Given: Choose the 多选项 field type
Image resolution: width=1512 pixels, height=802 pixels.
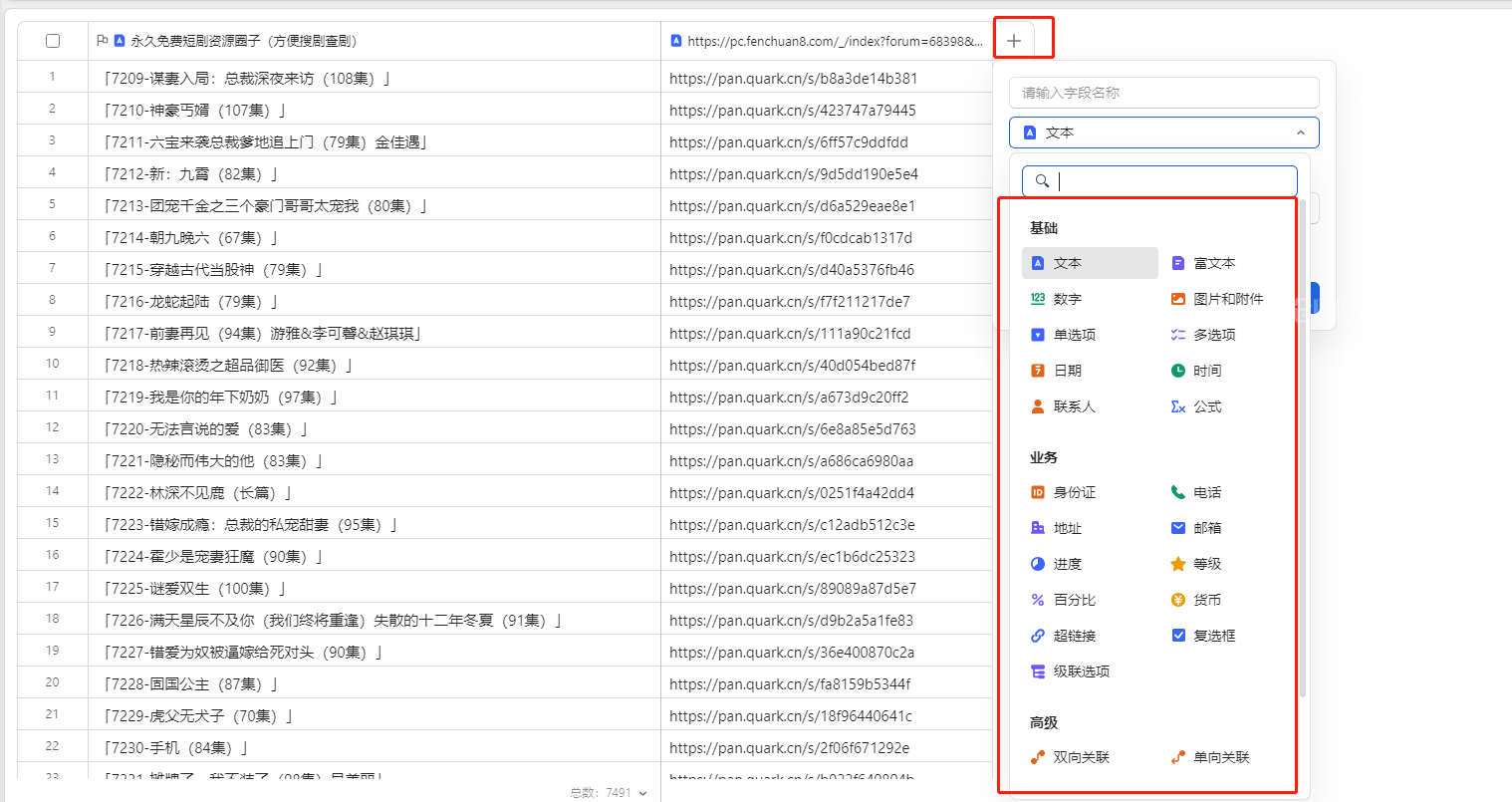Looking at the screenshot, I should (1203, 335).
